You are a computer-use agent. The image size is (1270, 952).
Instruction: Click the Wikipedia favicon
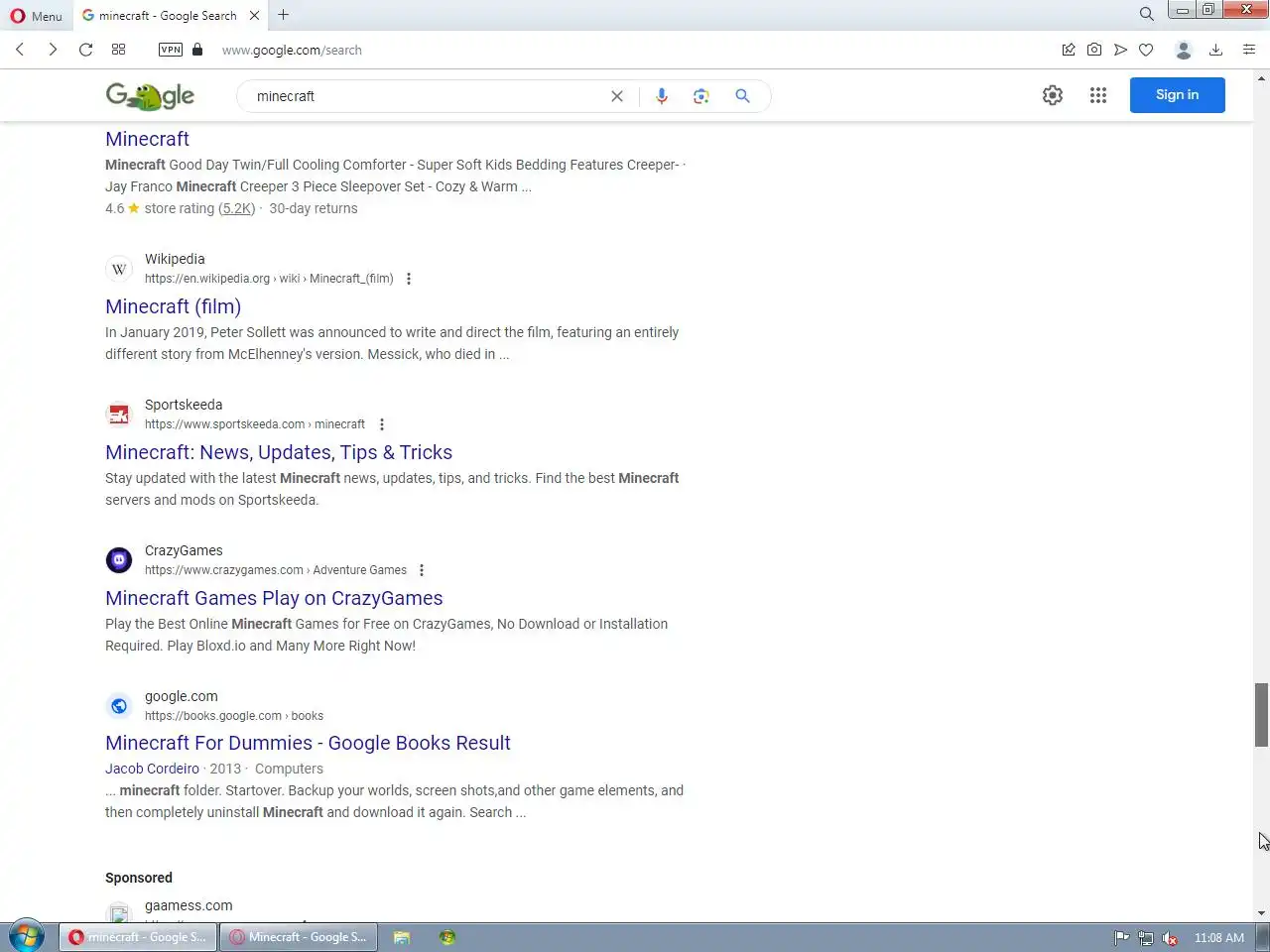[119, 269]
